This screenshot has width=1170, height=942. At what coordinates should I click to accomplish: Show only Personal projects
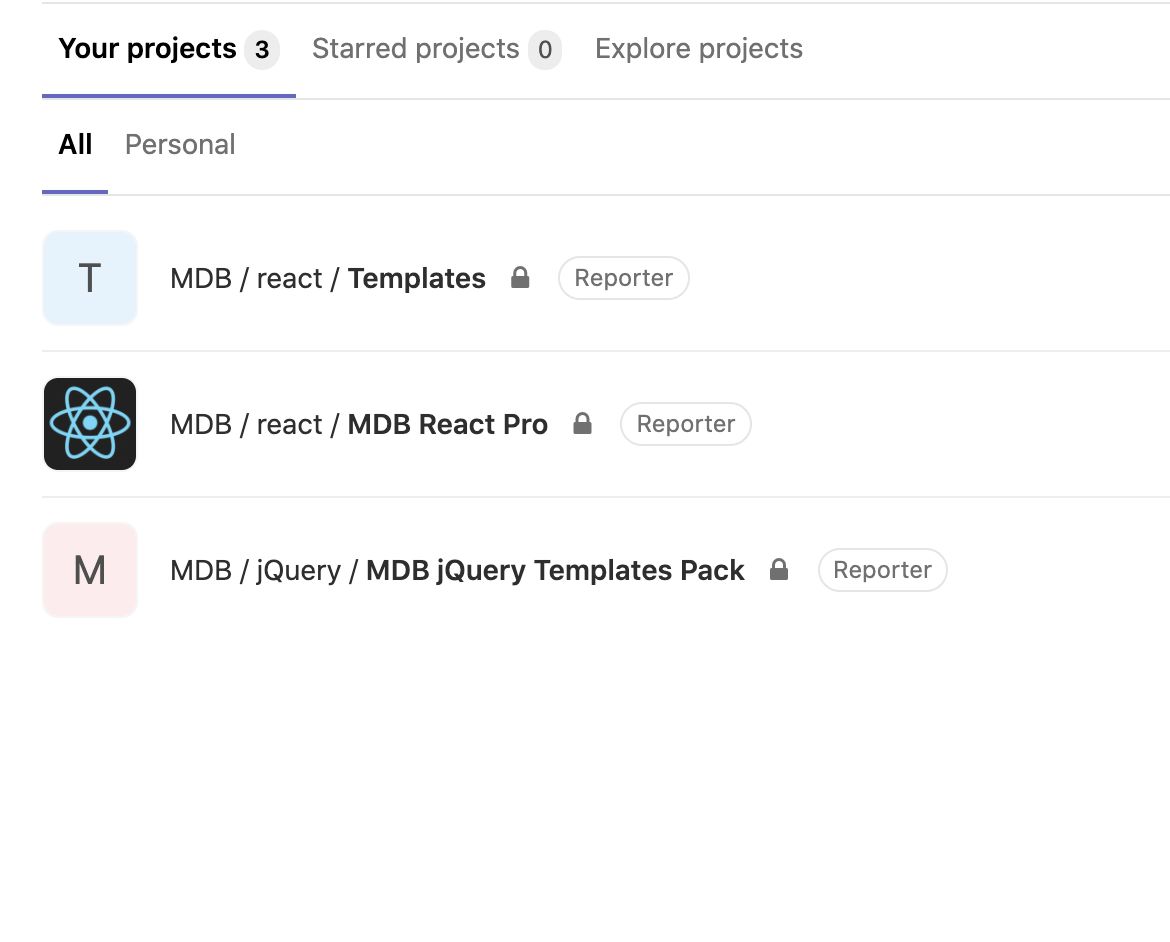[180, 145]
